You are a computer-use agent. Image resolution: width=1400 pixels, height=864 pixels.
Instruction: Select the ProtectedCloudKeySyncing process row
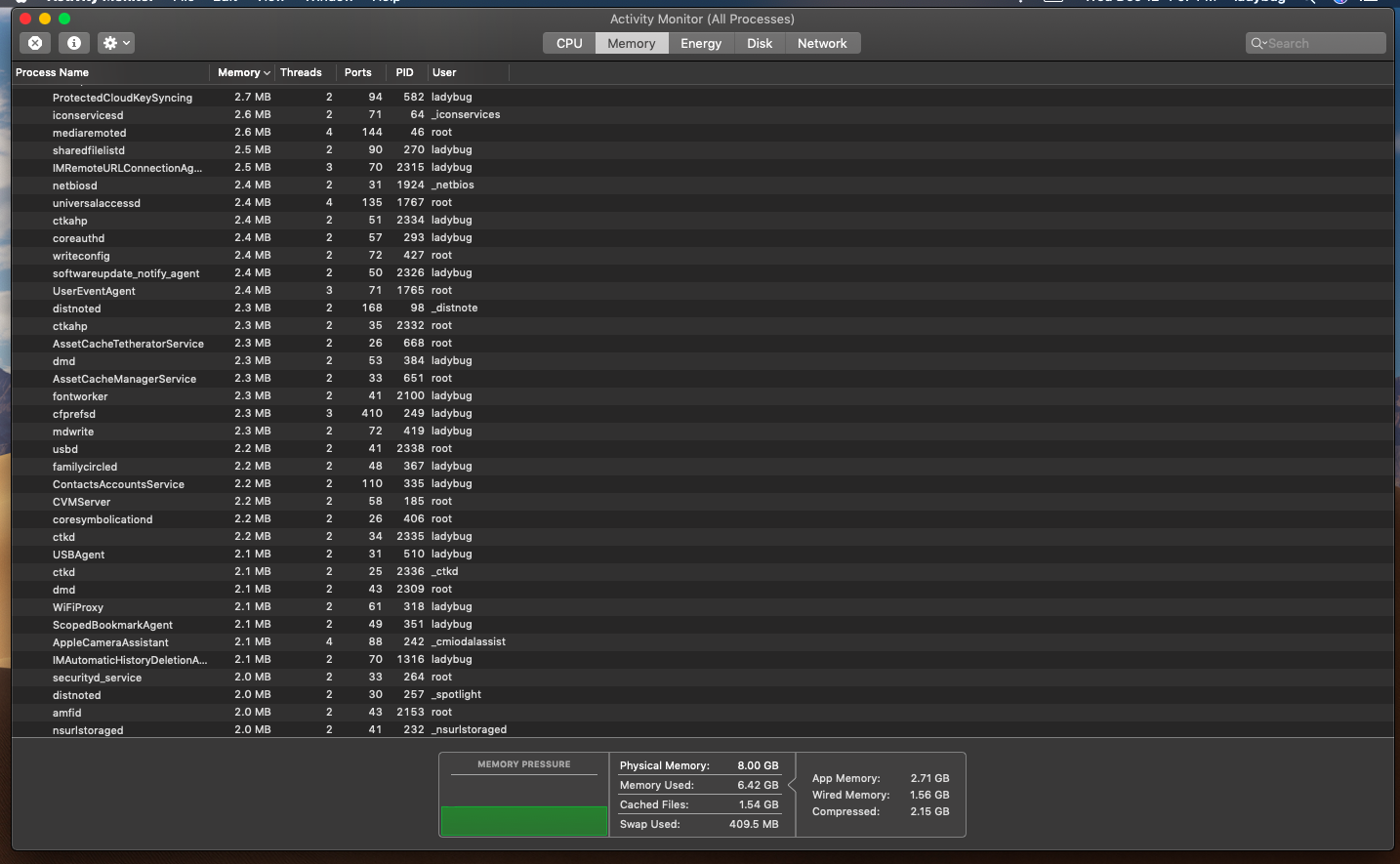702,98
